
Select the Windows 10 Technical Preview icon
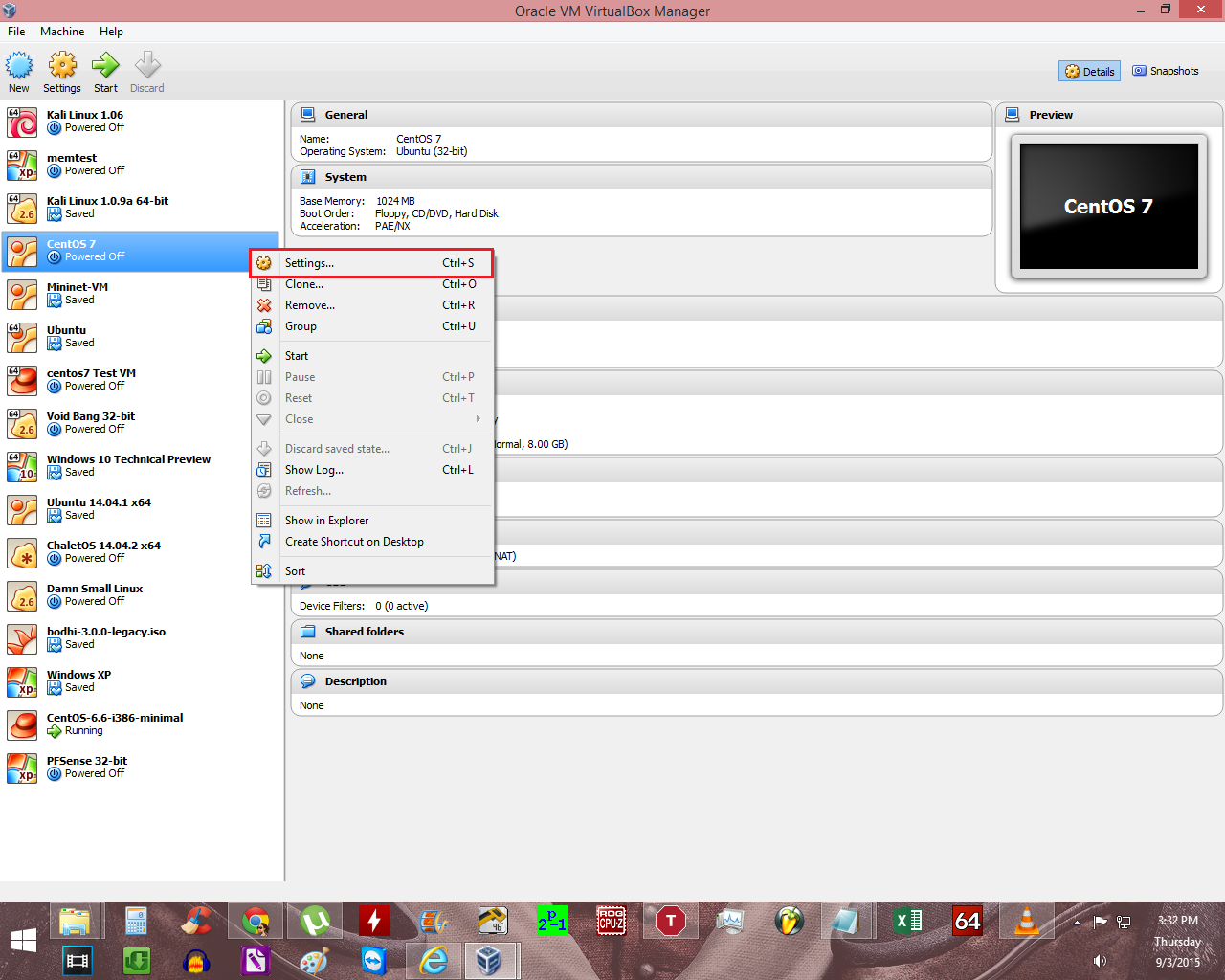tap(22, 466)
